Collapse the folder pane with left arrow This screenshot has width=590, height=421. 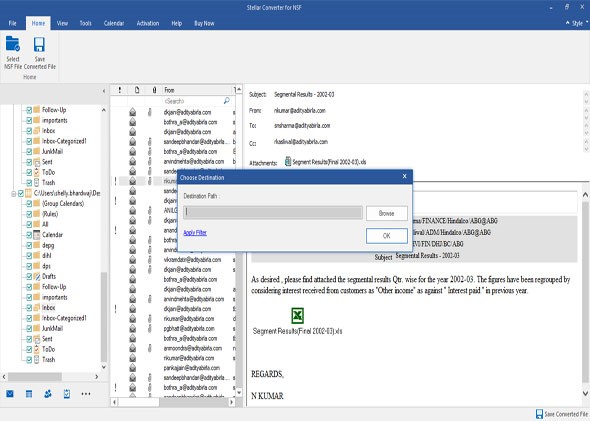(x=104, y=91)
